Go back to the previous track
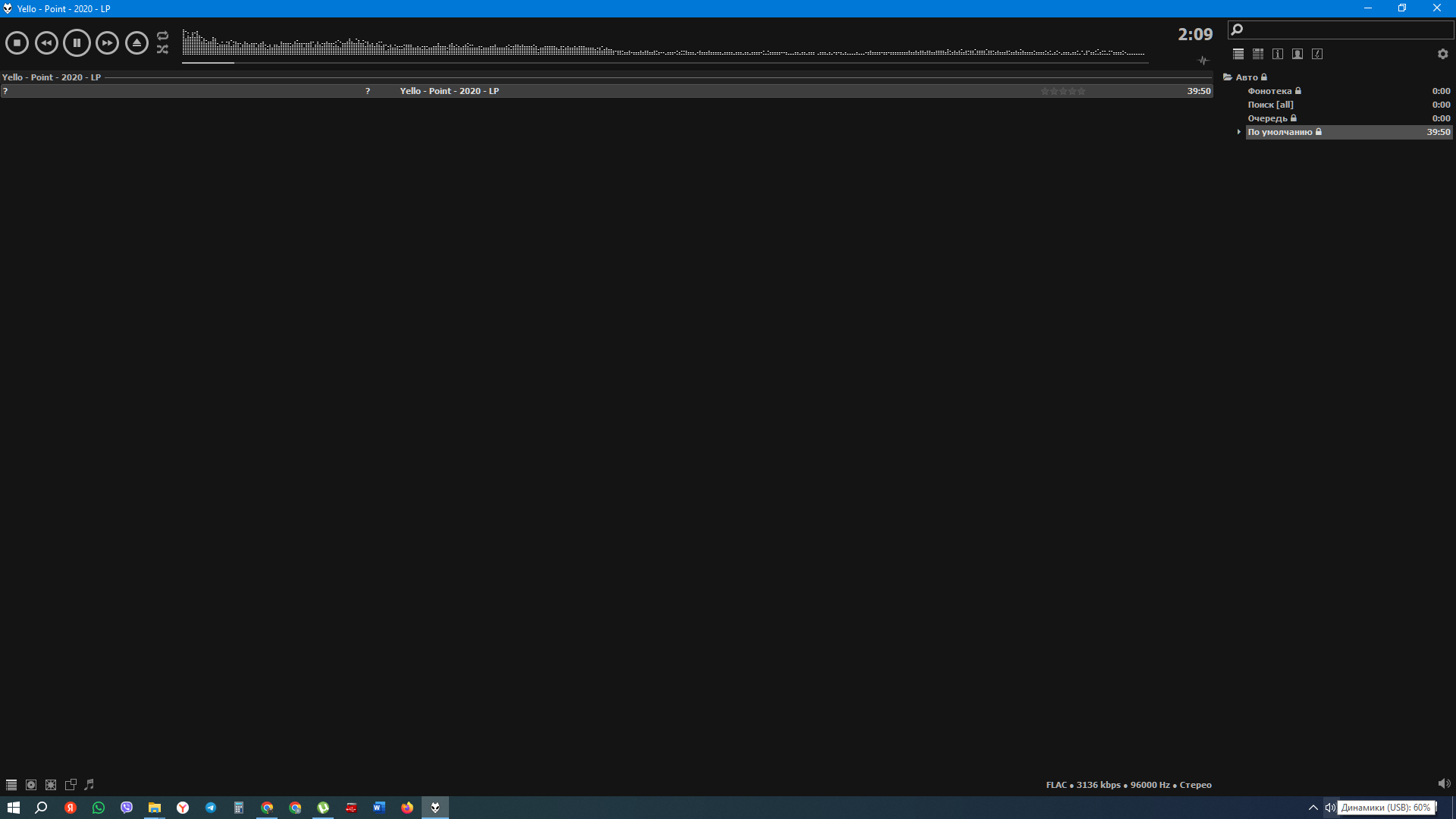This screenshot has height=819, width=1456. tap(46, 43)
